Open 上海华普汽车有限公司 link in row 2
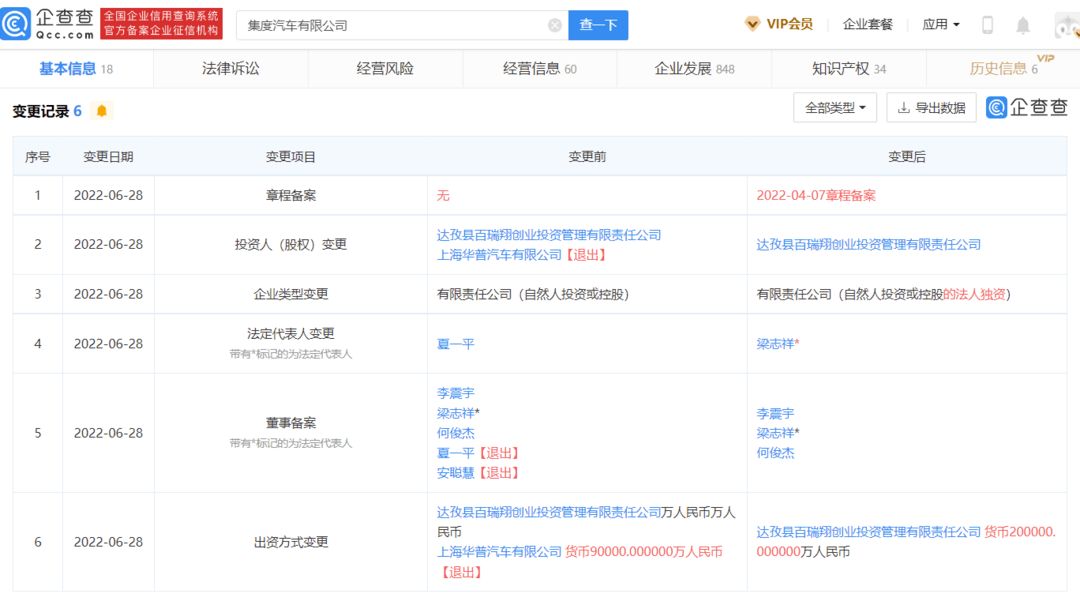The image size is (1080, 605). click(x=499, y=255)
